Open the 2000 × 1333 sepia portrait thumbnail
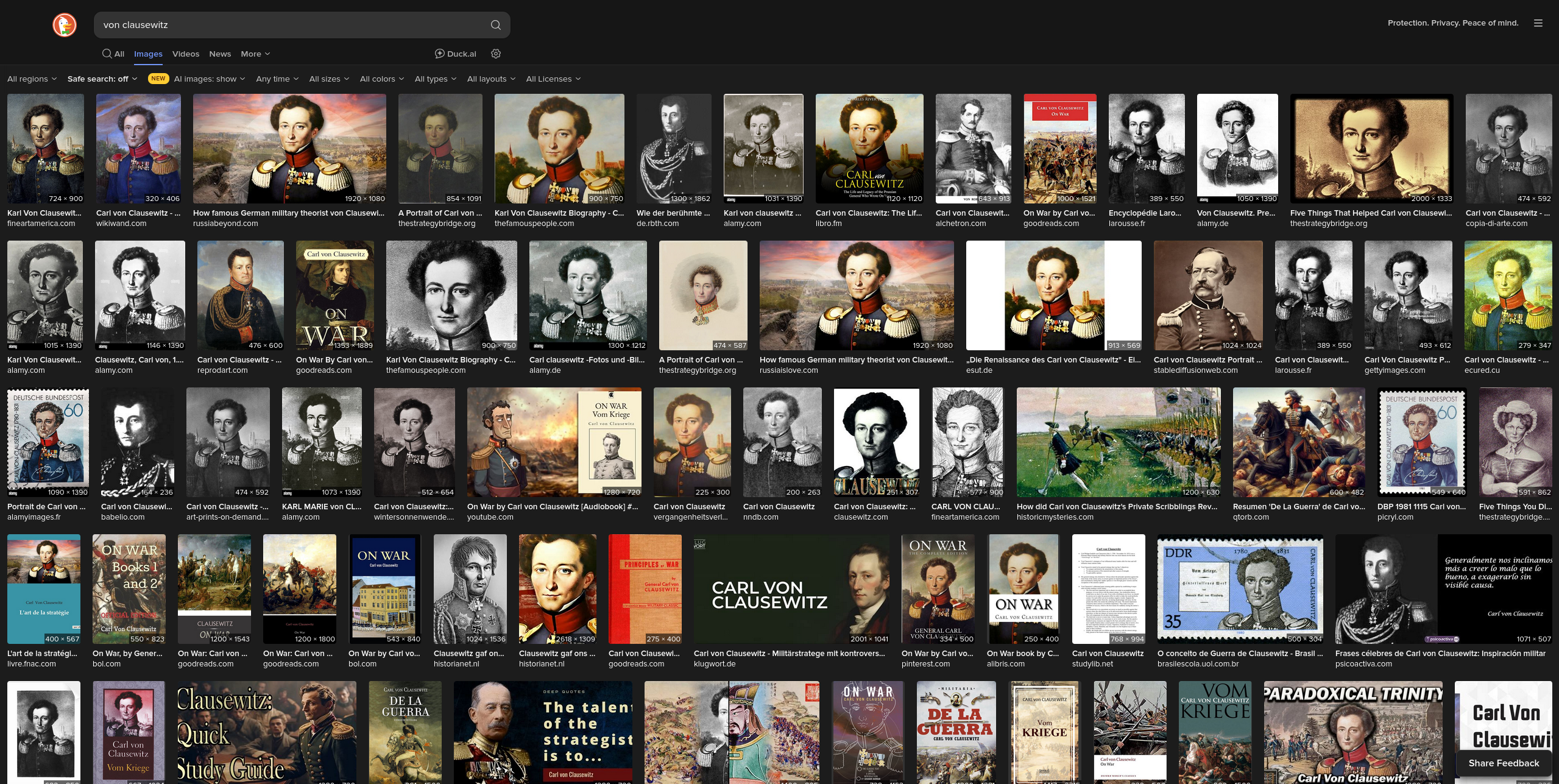 tap(1372, 149)
